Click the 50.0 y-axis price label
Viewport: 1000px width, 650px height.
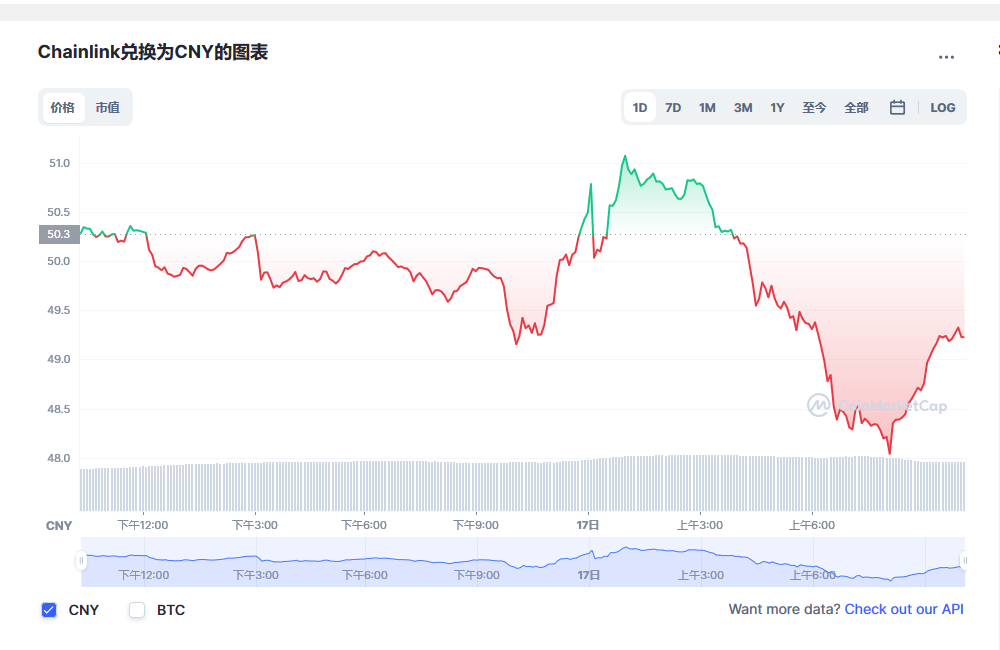pyautogui.click(x=59, y=261)
